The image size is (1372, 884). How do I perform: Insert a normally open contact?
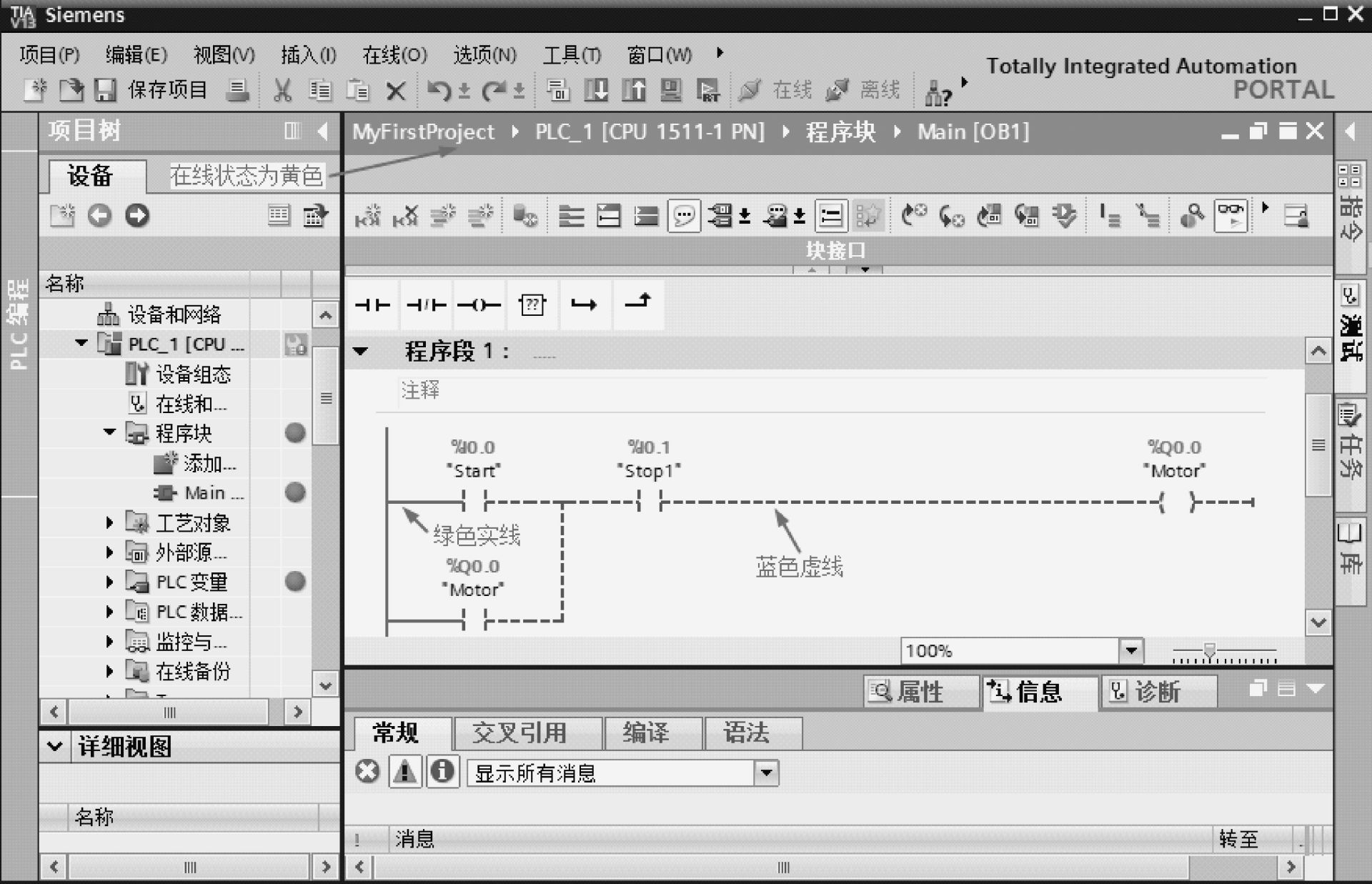(x=372, y=305)
